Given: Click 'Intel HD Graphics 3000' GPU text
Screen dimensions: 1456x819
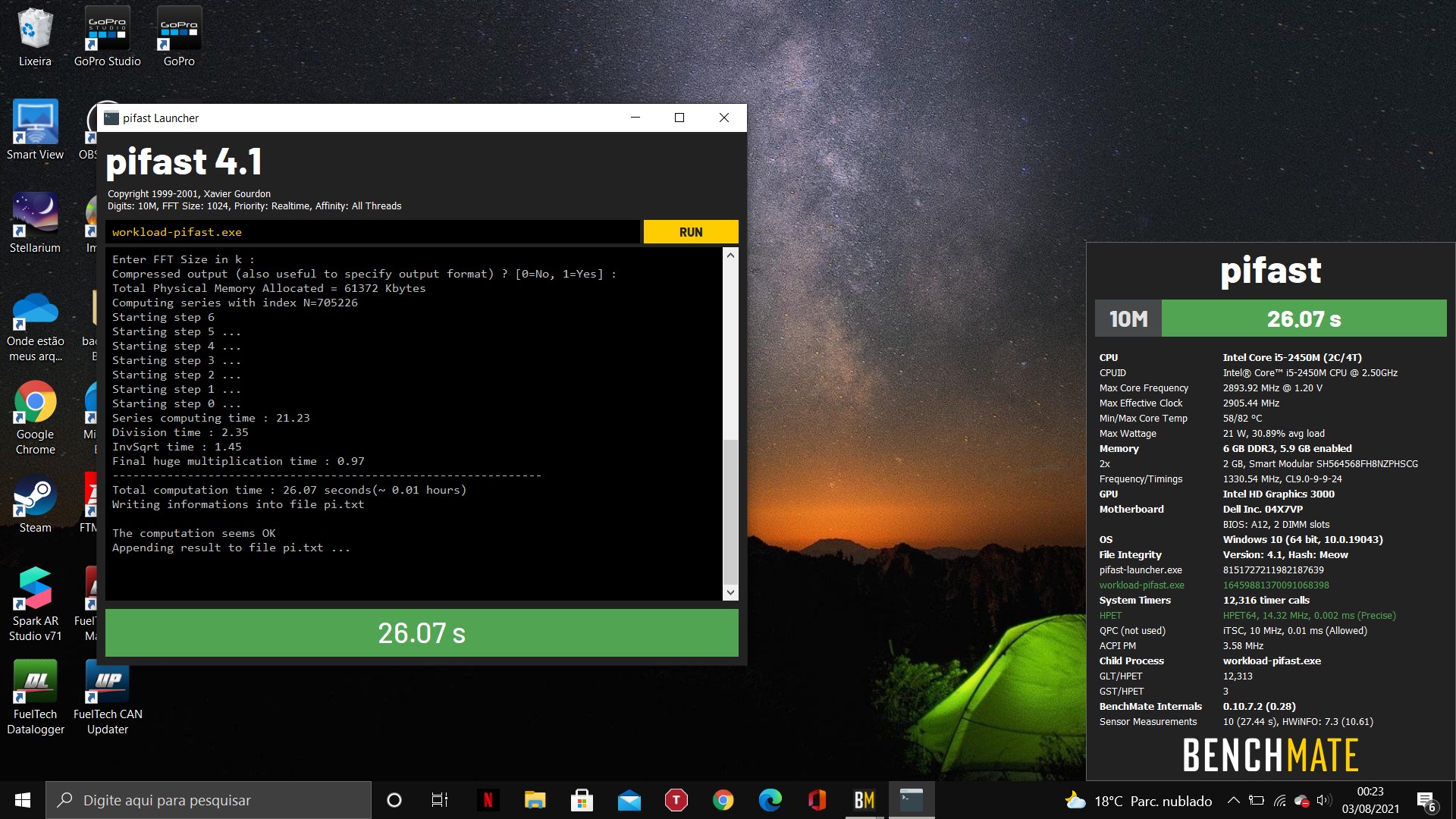Looking at the screenshot, I should pyautogui.click(x=1279, y=494).
